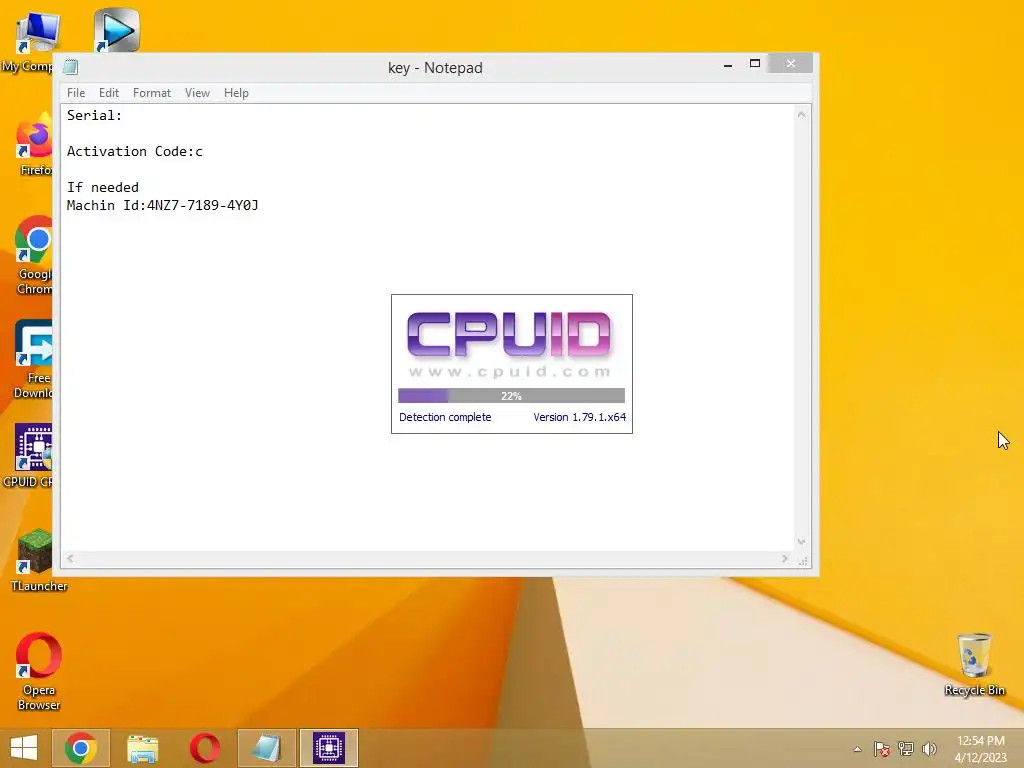Viewport: 1024px width, 768px height.
Task: Click the Serial: line in Notepad
Action: tap(94, 116)
